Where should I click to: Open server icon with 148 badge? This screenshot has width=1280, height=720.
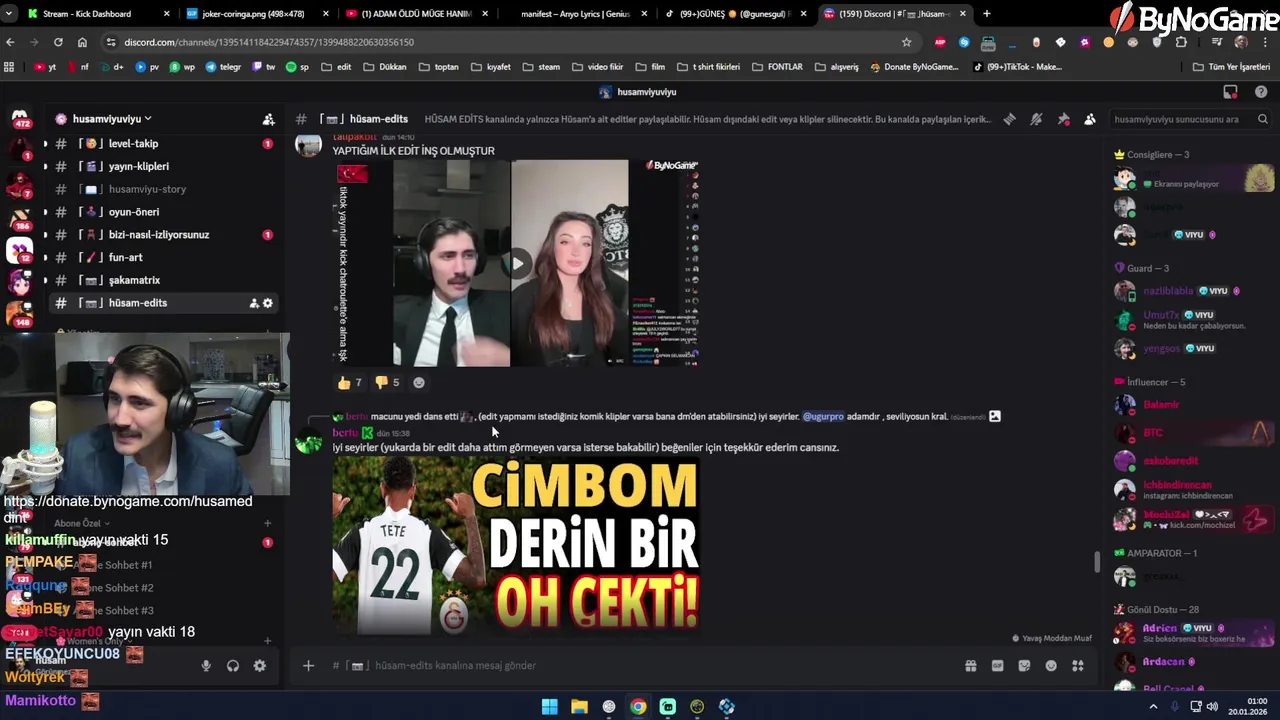tap(20, 314)
